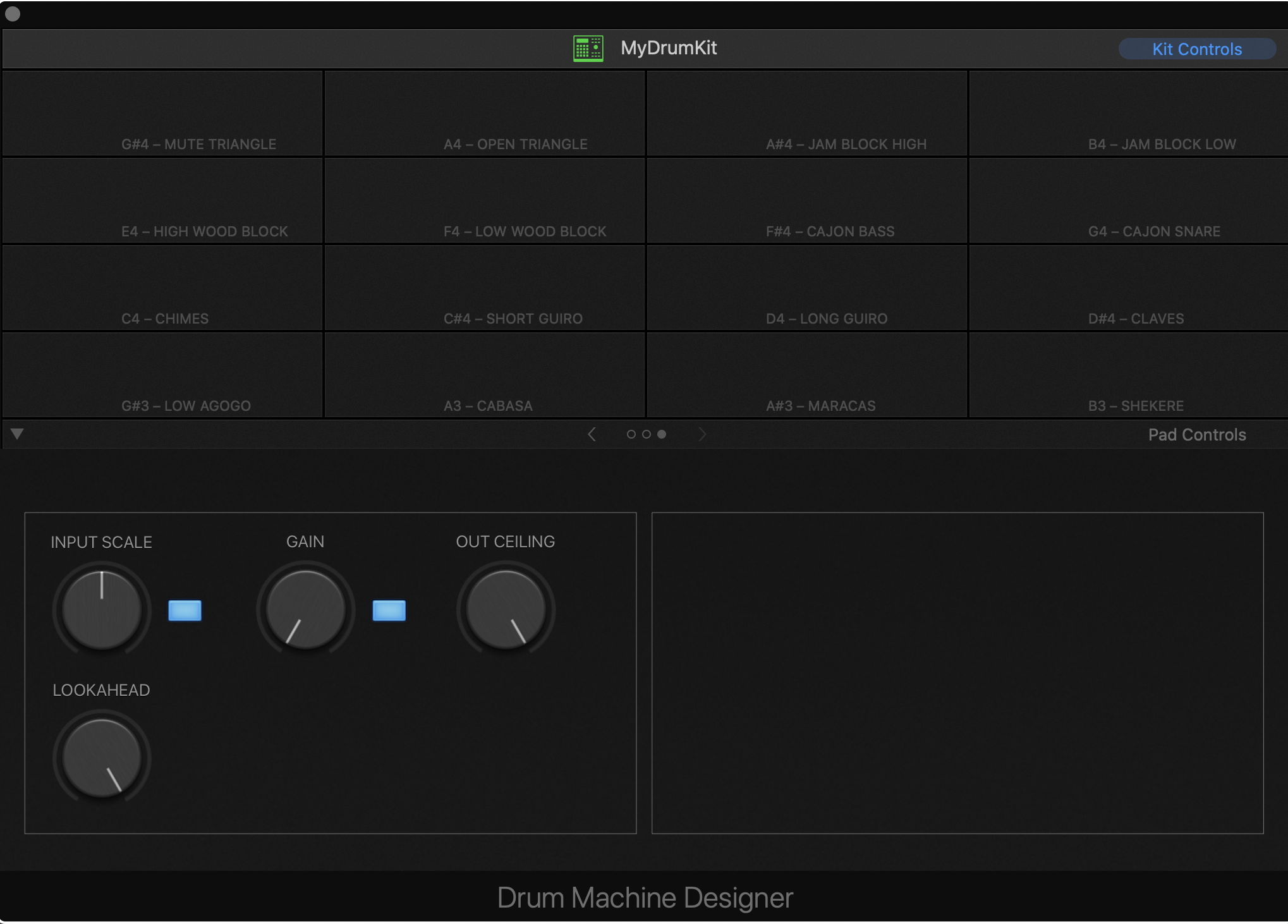The height and width of the screenshot is (924, 1288).
Task: Click the Input Scale knob
Action: [102, 609]
